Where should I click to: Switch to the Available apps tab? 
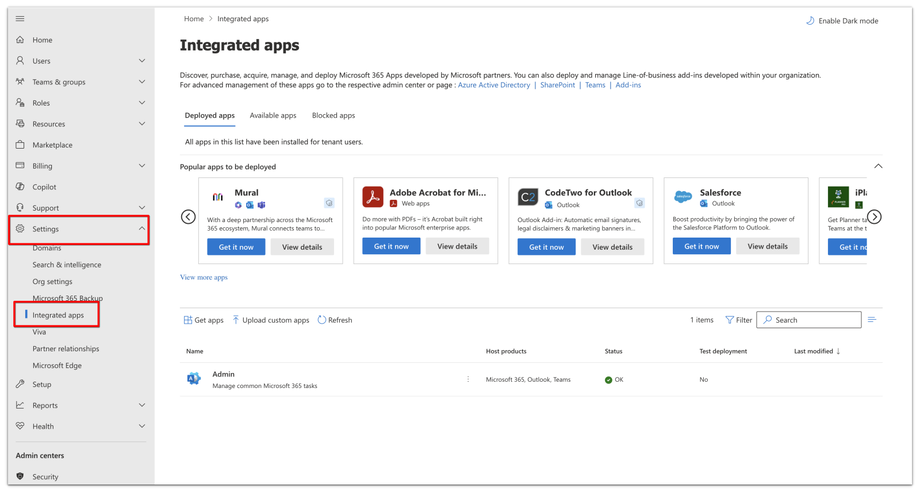[x=273, y=116]
